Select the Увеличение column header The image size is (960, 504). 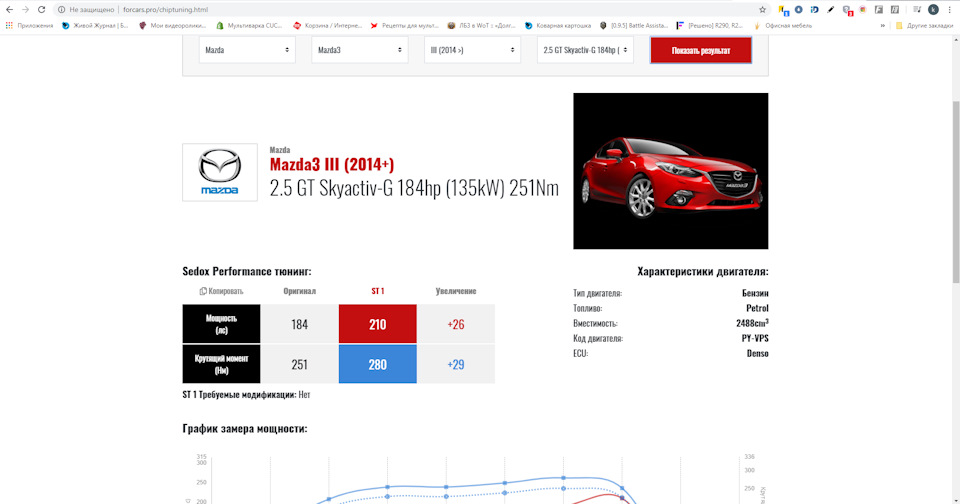pyautogui.click(x=456, y=291)
